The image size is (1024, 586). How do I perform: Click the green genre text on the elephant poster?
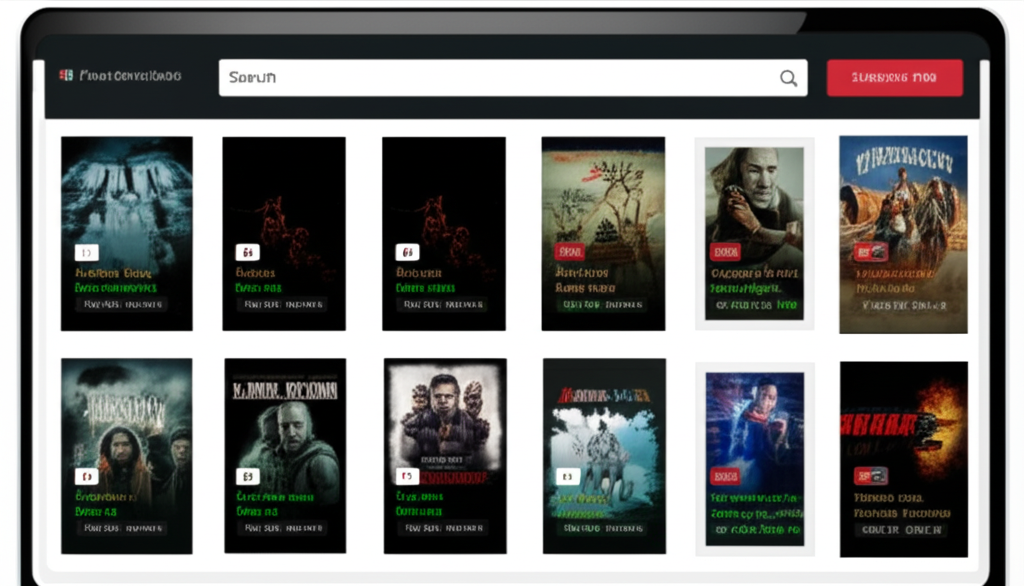pos(580,512)
